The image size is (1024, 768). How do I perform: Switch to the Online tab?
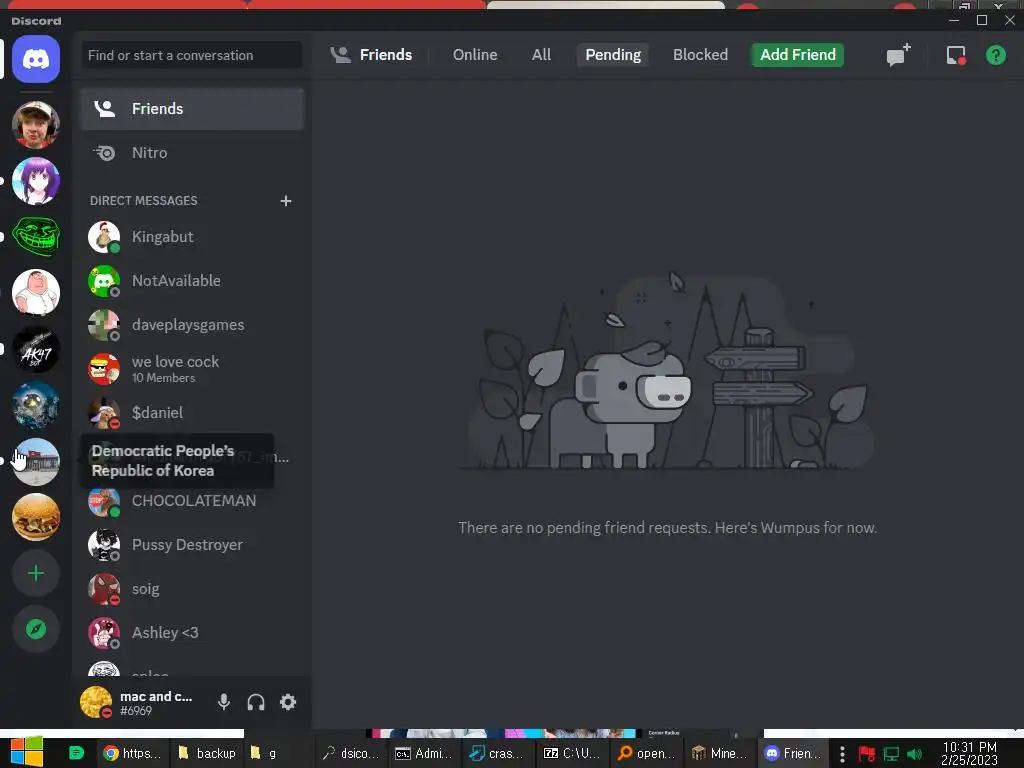coord(475,55)
